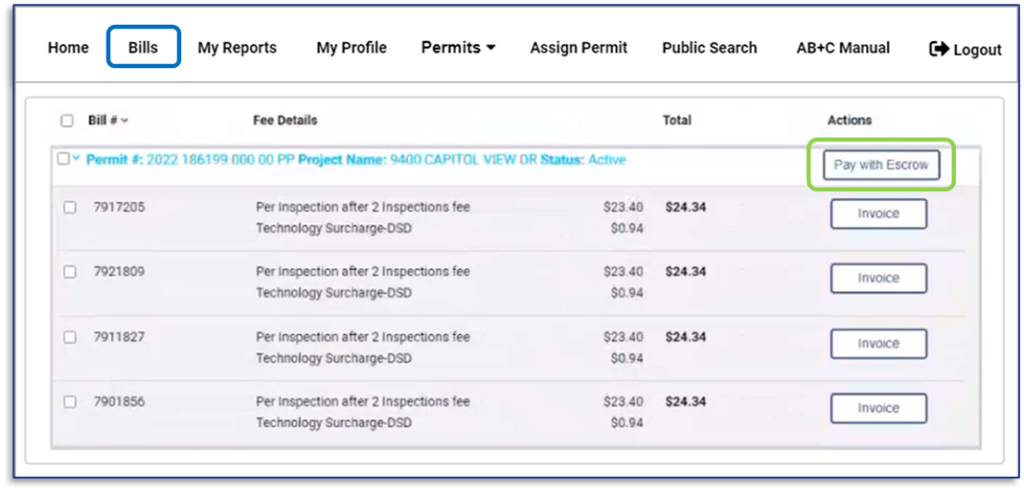Sort by the Bill # column arrow

point(125,121)
